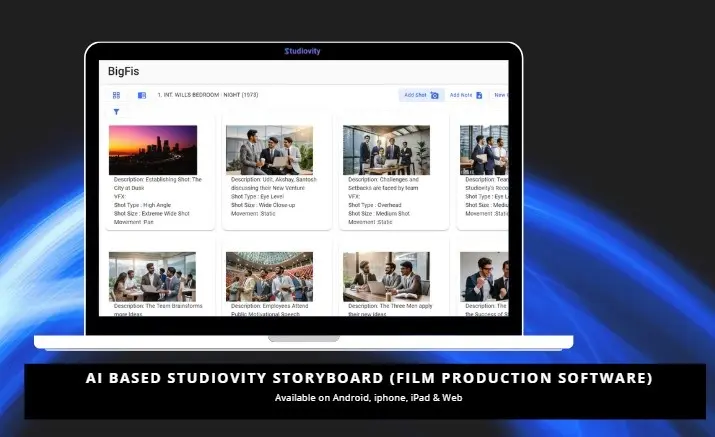Open the shot filter funnel icon
Image resolution: width=715 pixels, height=437 pixels.
pyautogui.click(x=116, y=112)
